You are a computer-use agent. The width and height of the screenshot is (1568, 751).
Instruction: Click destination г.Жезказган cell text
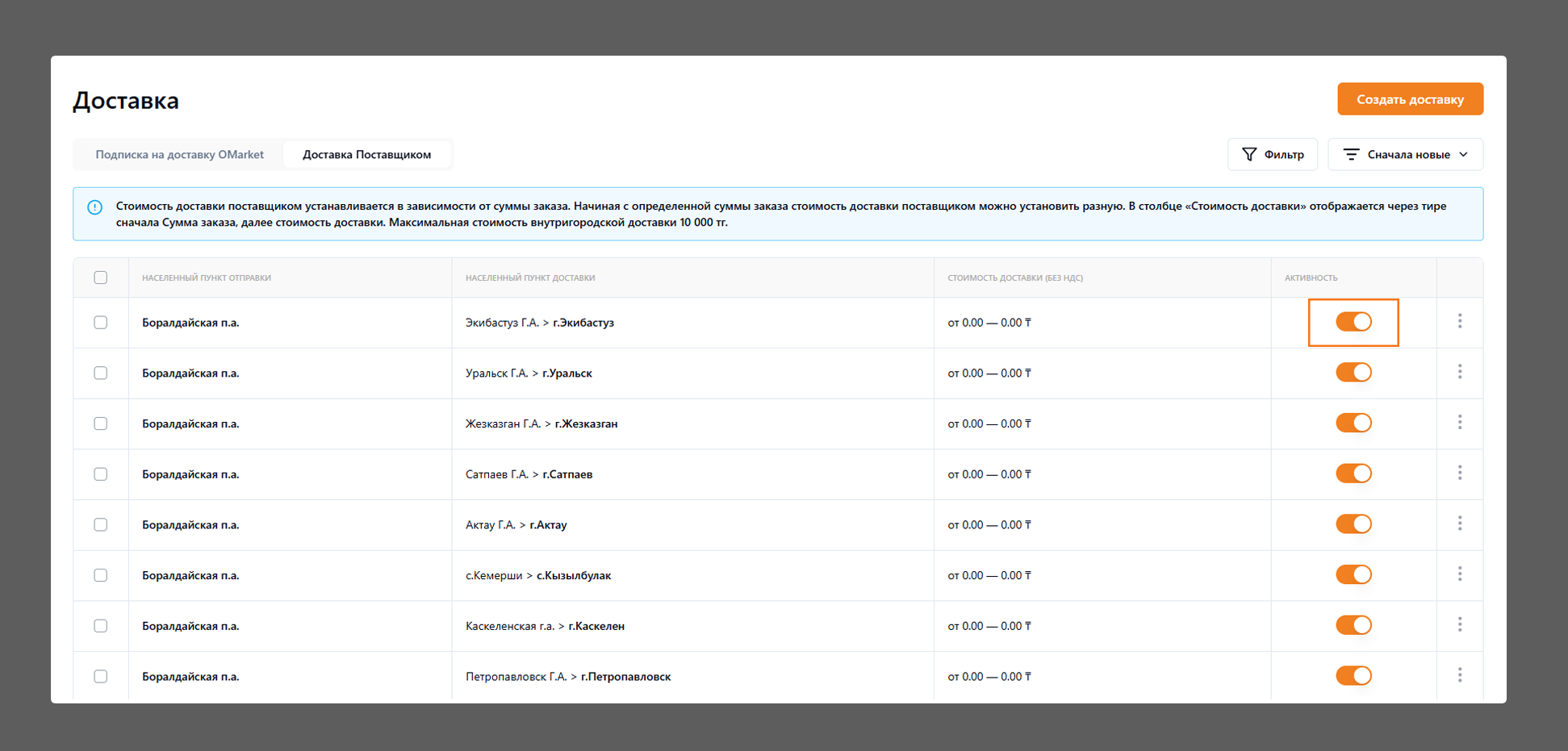click(586, 423)
